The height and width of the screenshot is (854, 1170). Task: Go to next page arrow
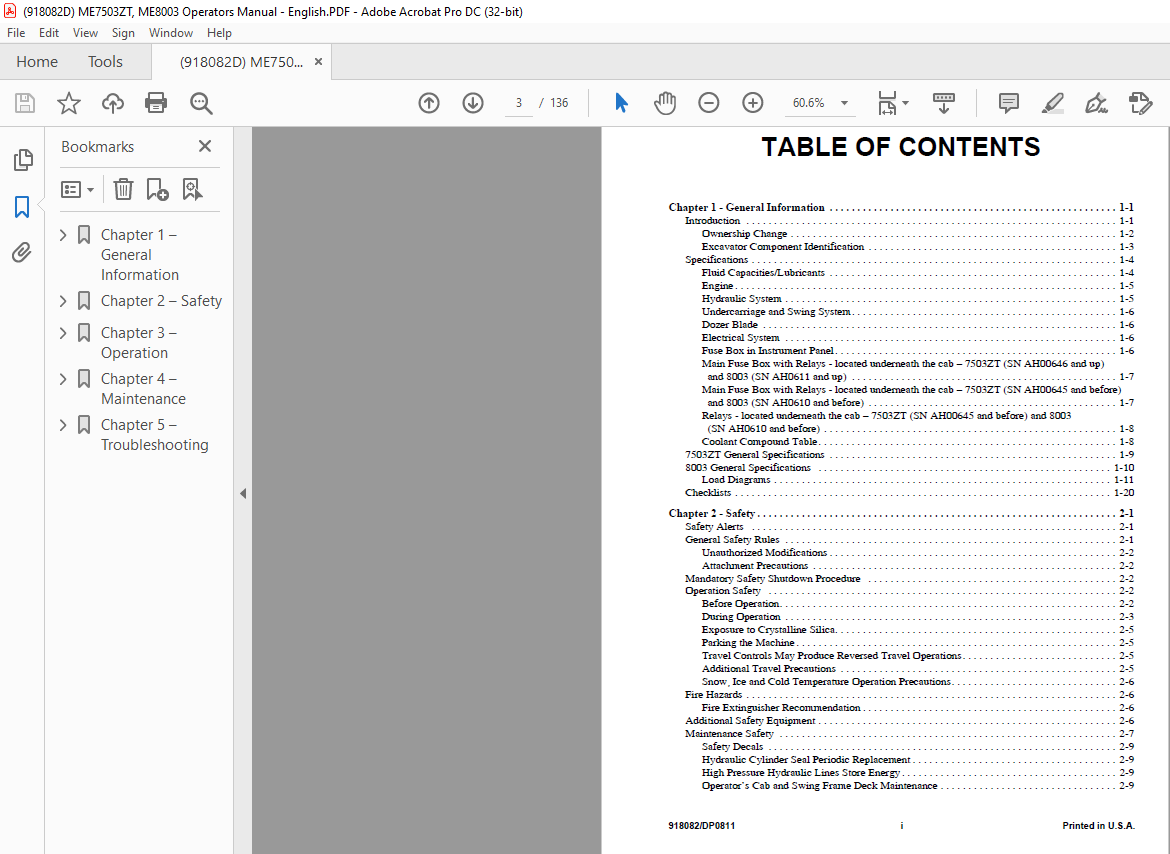(473, 103)
